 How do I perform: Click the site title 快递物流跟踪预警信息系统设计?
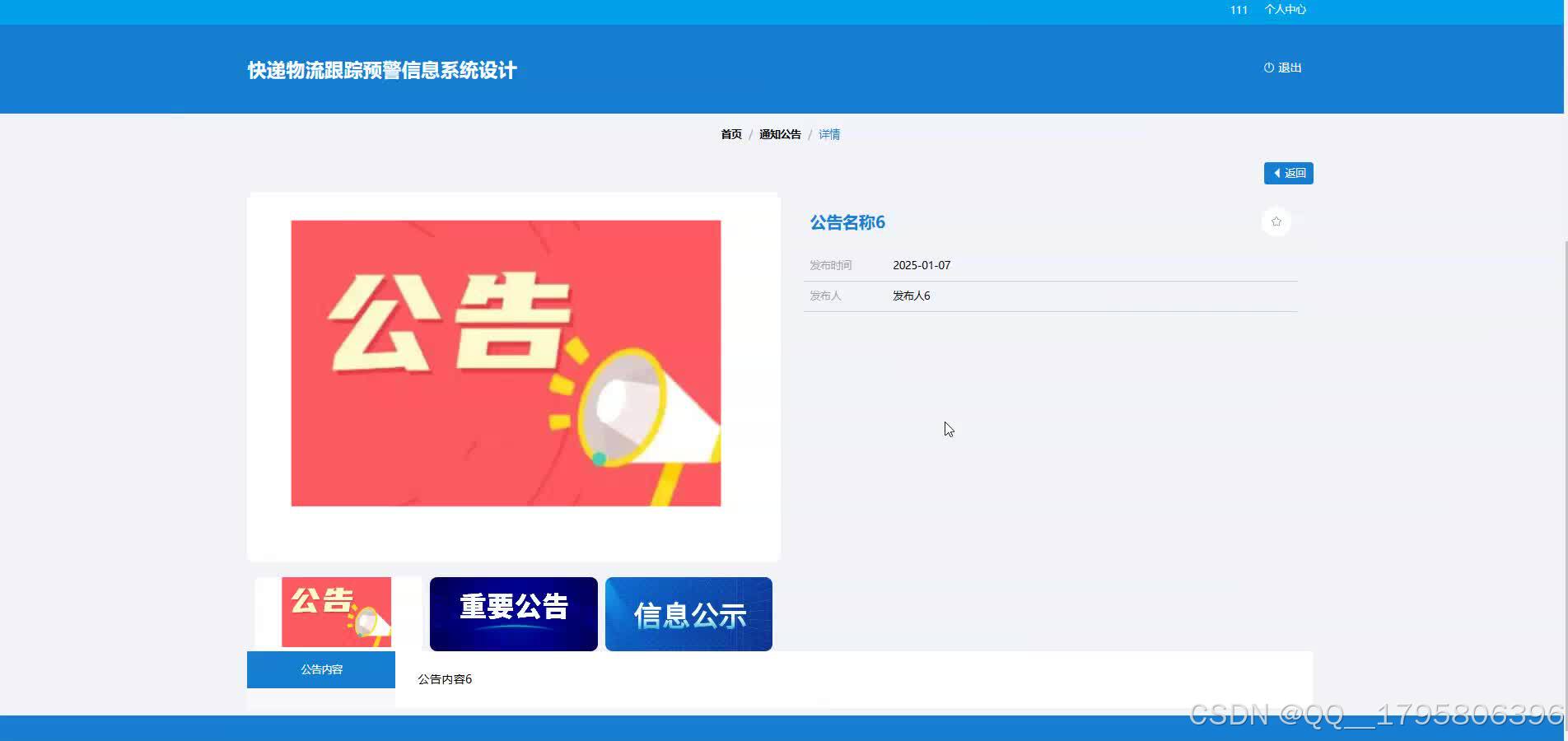click(x=380, y=69)
